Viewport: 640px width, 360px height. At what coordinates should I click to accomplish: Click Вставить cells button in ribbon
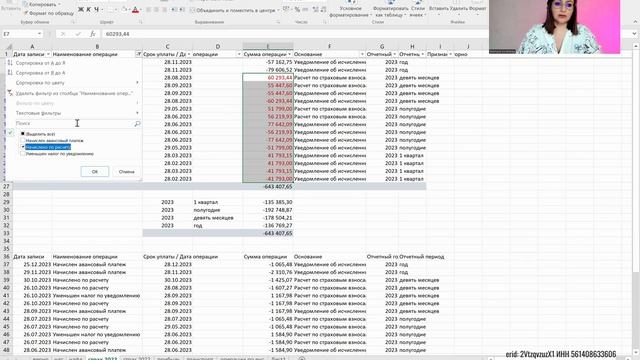pyautogui.click(x=438, y=9)
